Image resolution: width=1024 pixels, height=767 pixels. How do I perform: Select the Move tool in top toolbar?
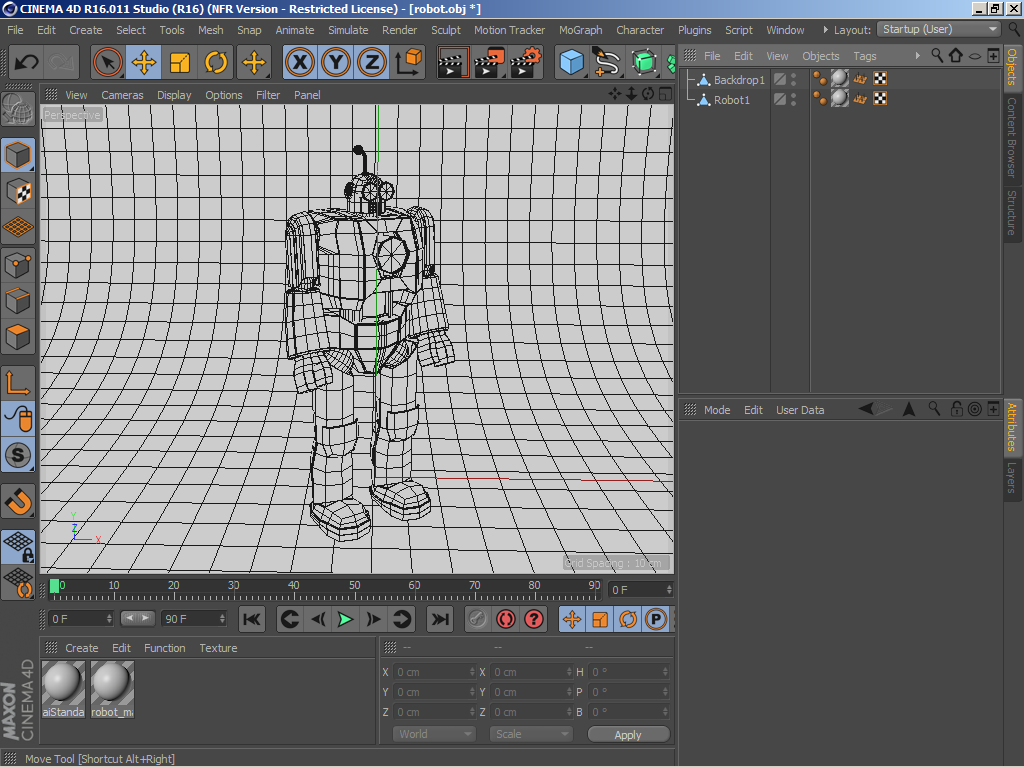click(x=144, y=63)
